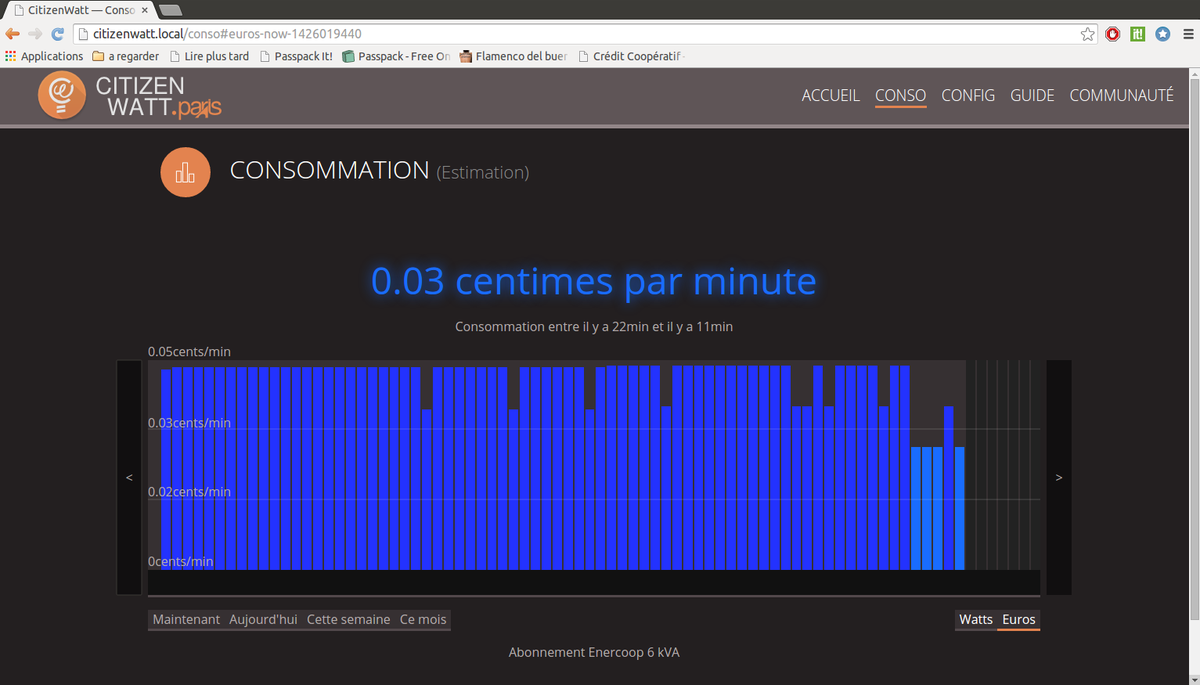Reload the page with refresh icon

(57, 34)
